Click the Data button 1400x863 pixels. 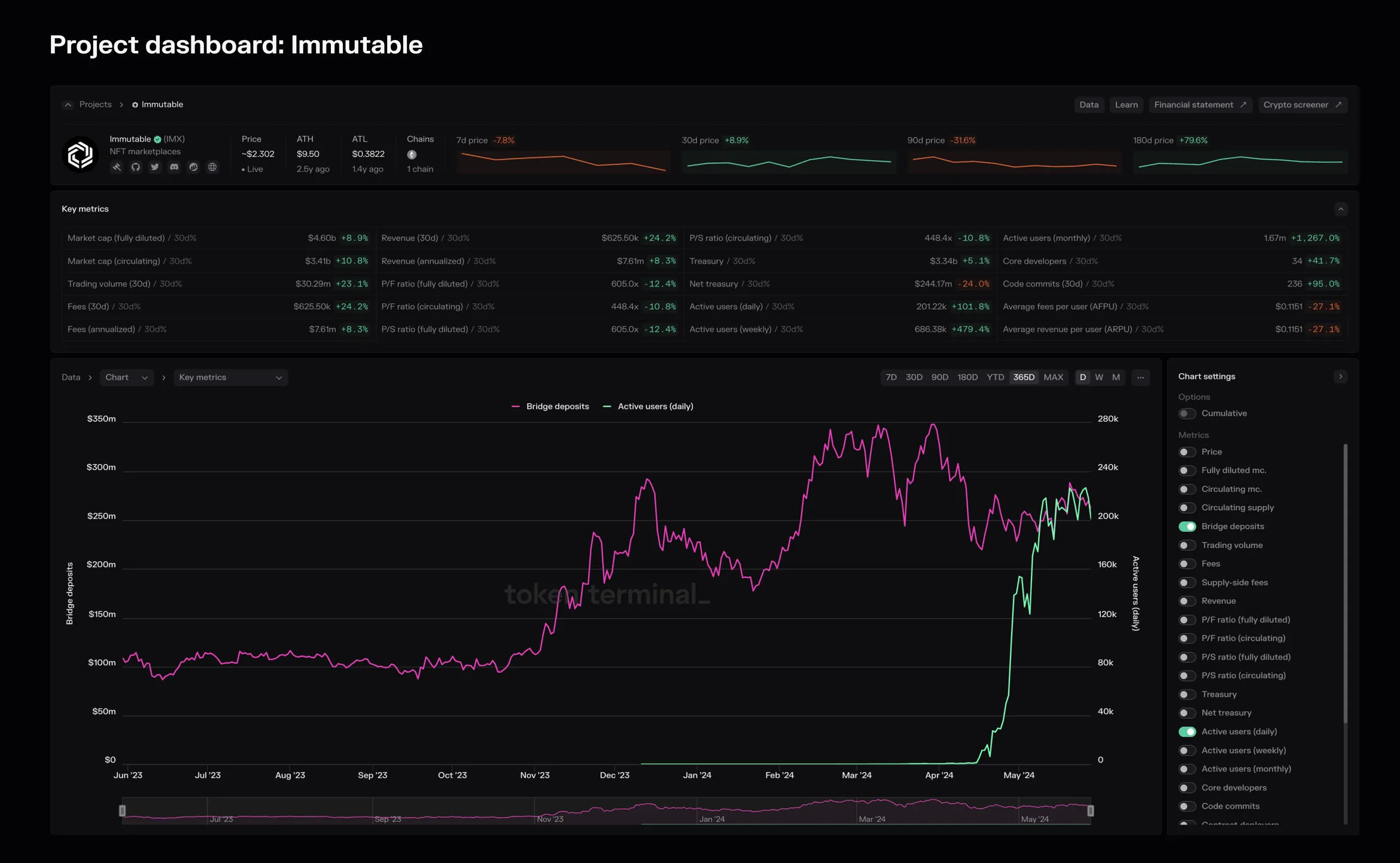(1089, 105)
